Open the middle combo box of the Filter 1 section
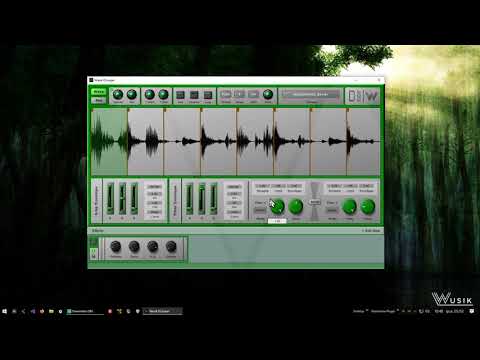This screenshot has height=360, width=480. pos(278,186)
